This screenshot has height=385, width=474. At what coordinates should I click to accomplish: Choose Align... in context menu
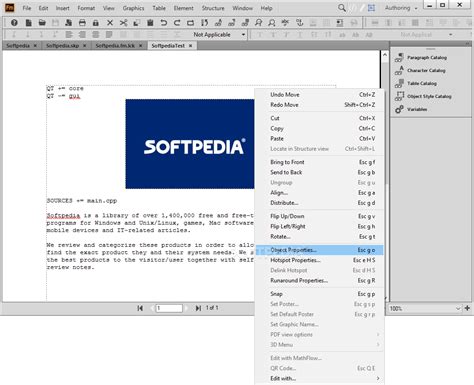pos(320,193)
